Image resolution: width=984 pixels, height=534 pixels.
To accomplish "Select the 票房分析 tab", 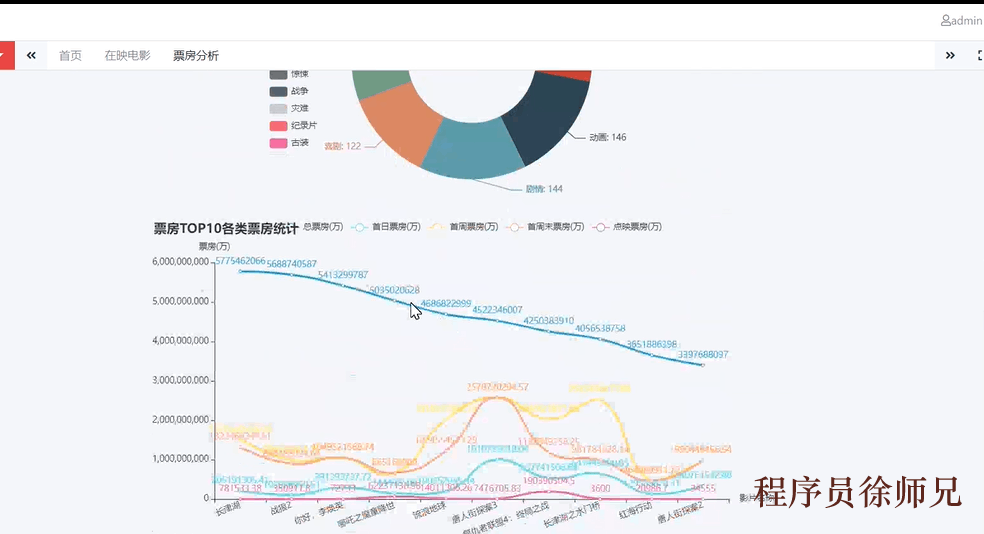I will (x=196, y=55).
